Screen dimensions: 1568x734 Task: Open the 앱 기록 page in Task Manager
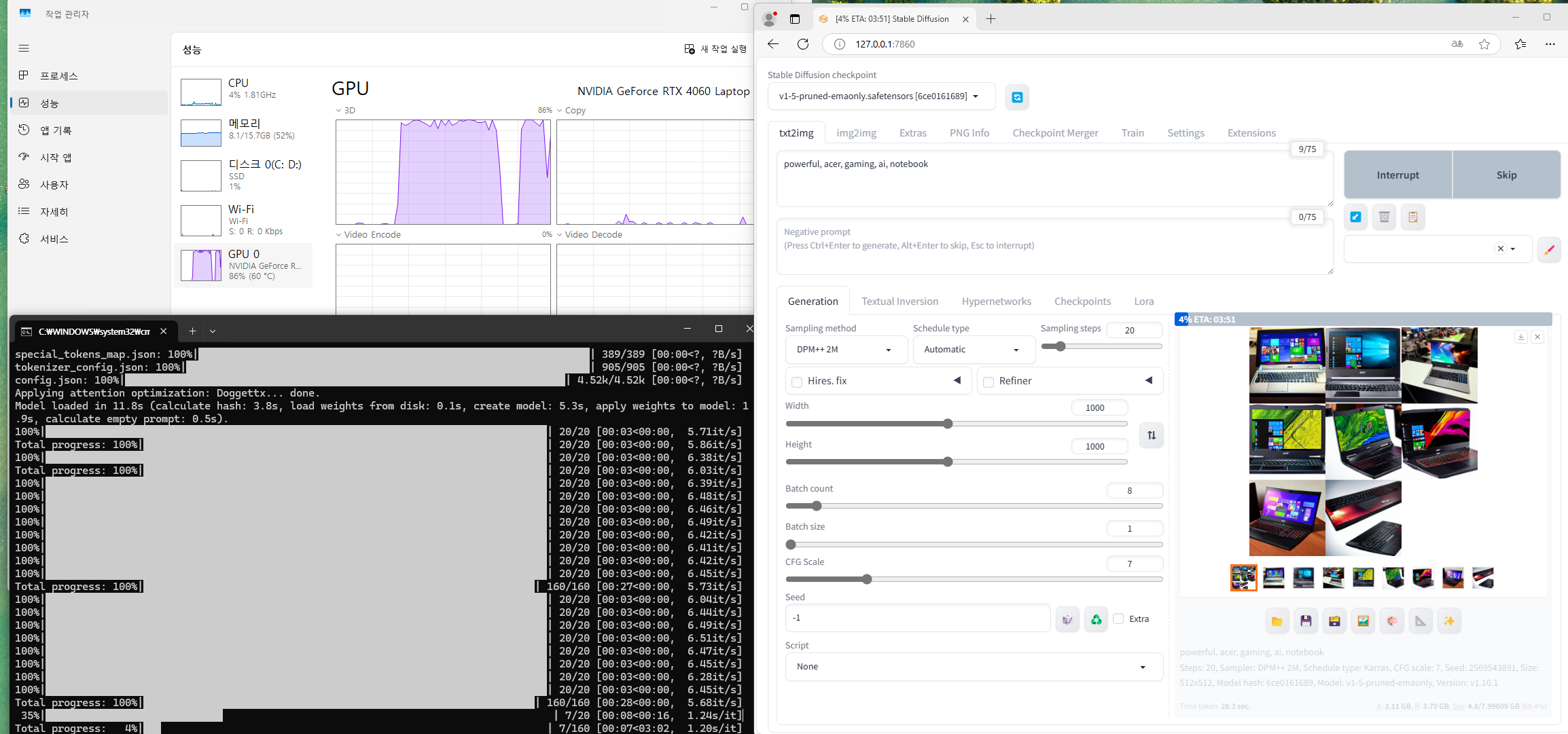tap(90, 130)
